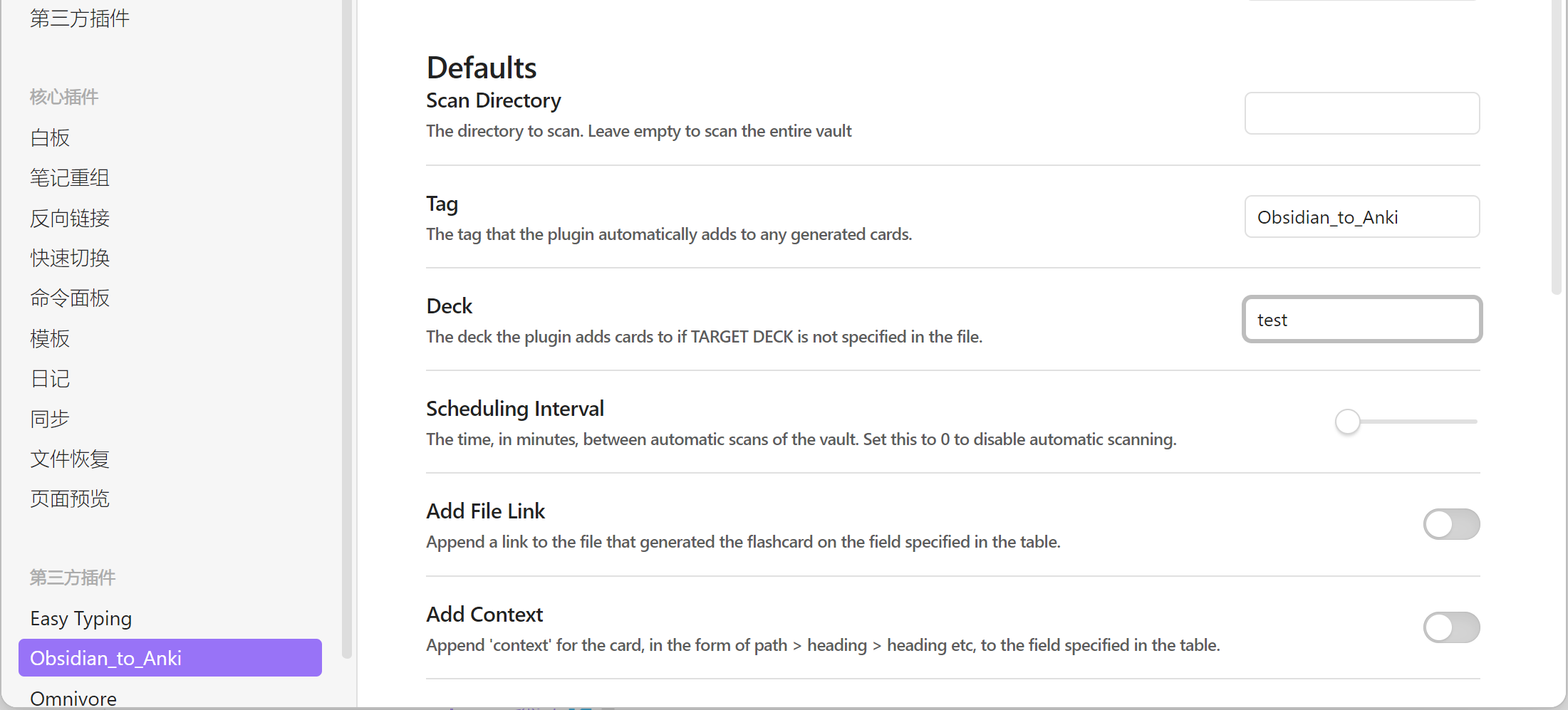Switch to Easy Typing plugin settings

coord(81,618)
